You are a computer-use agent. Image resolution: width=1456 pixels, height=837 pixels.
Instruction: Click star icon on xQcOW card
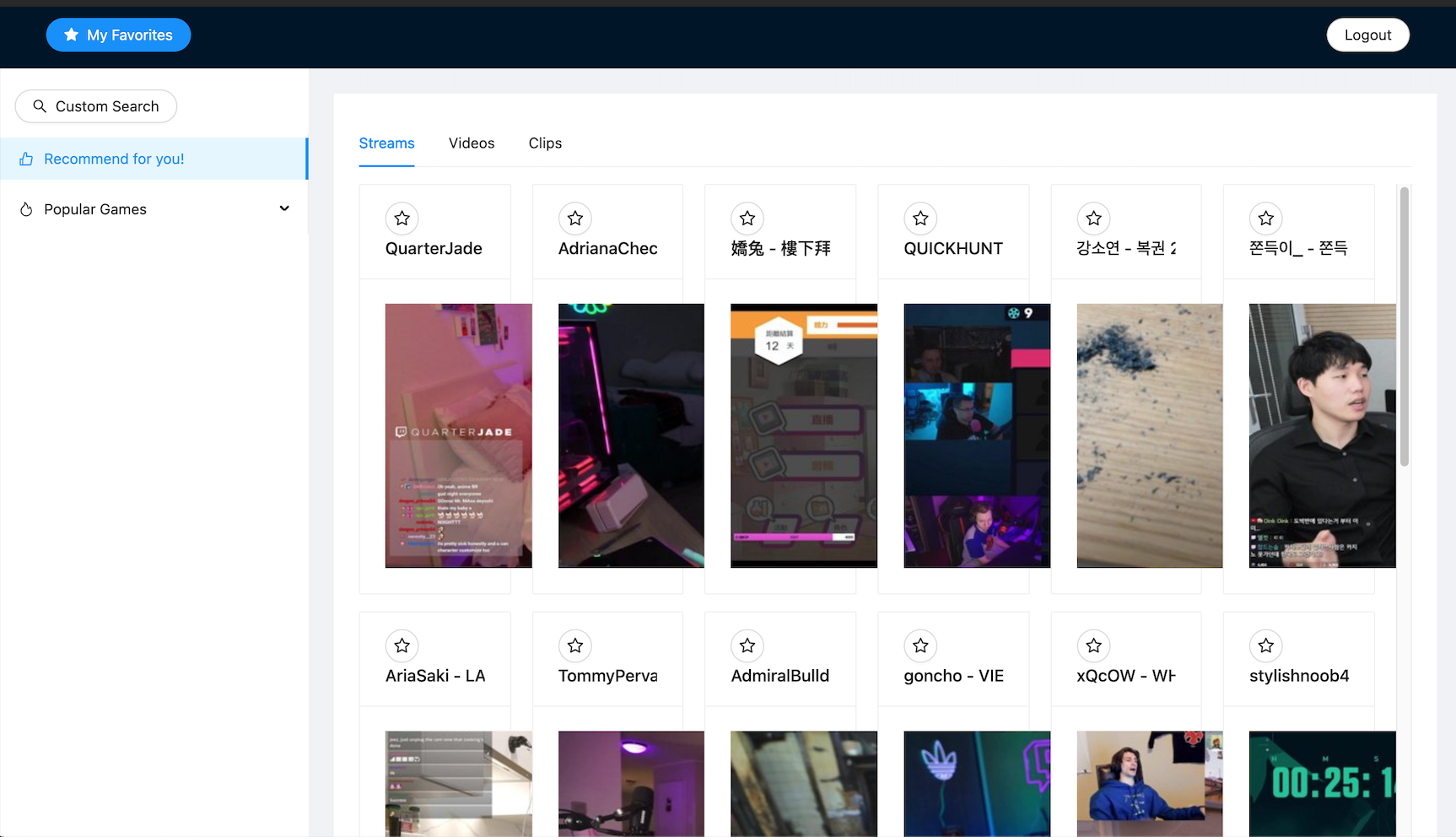[1093, 645]
